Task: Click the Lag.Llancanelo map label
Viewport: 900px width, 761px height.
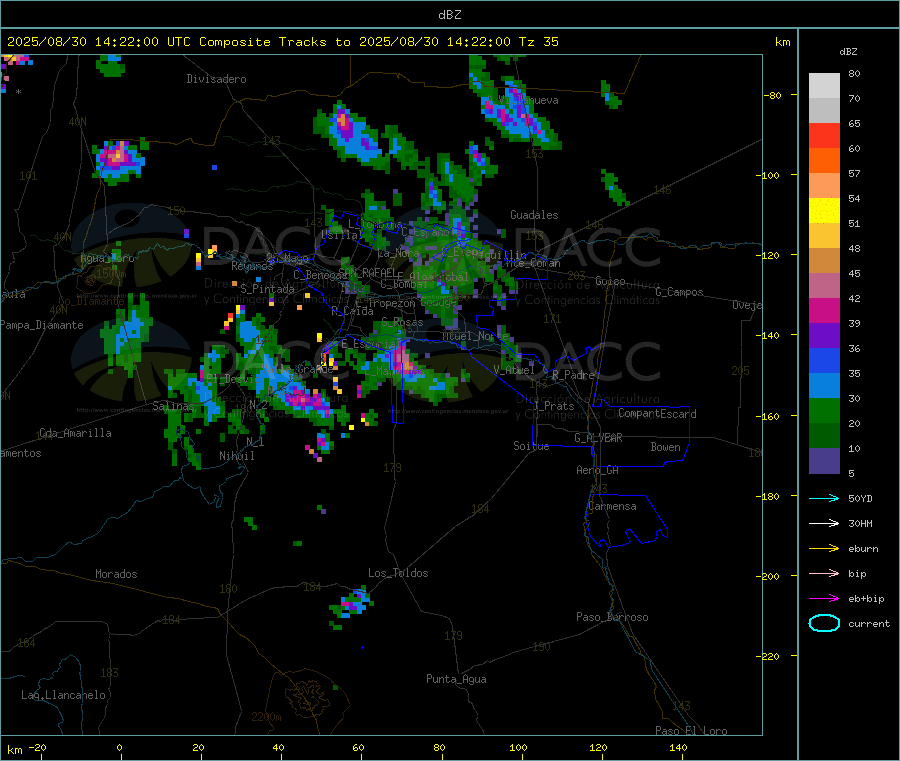Action: click(x=63, y=695)
